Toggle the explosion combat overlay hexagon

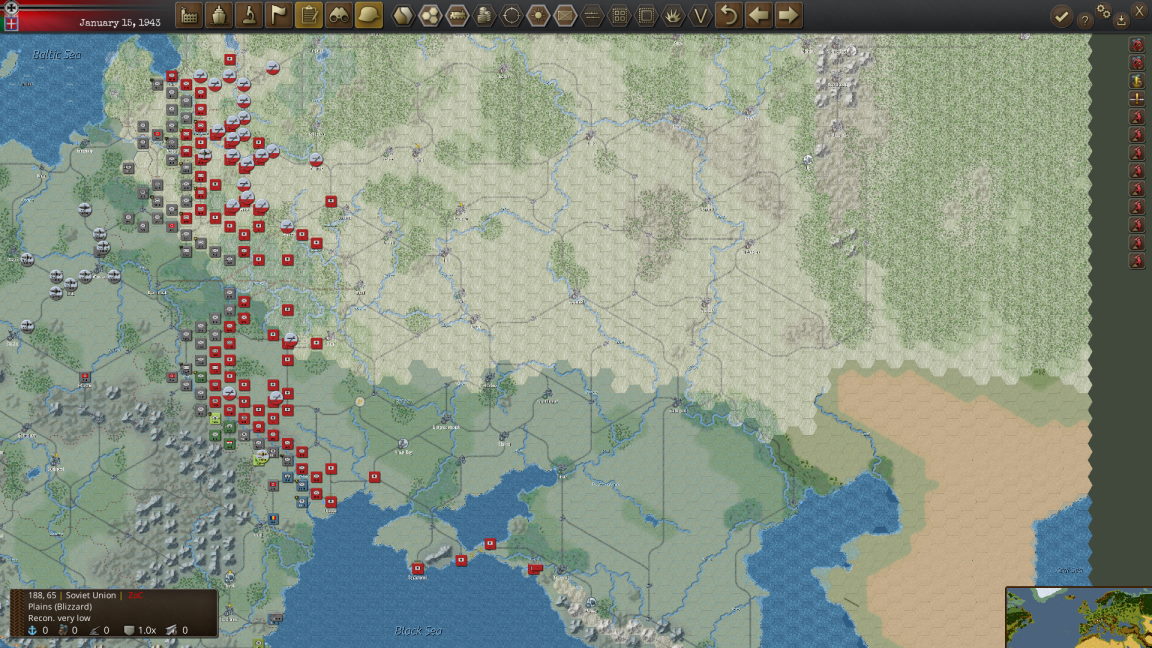tap(673, 15)
